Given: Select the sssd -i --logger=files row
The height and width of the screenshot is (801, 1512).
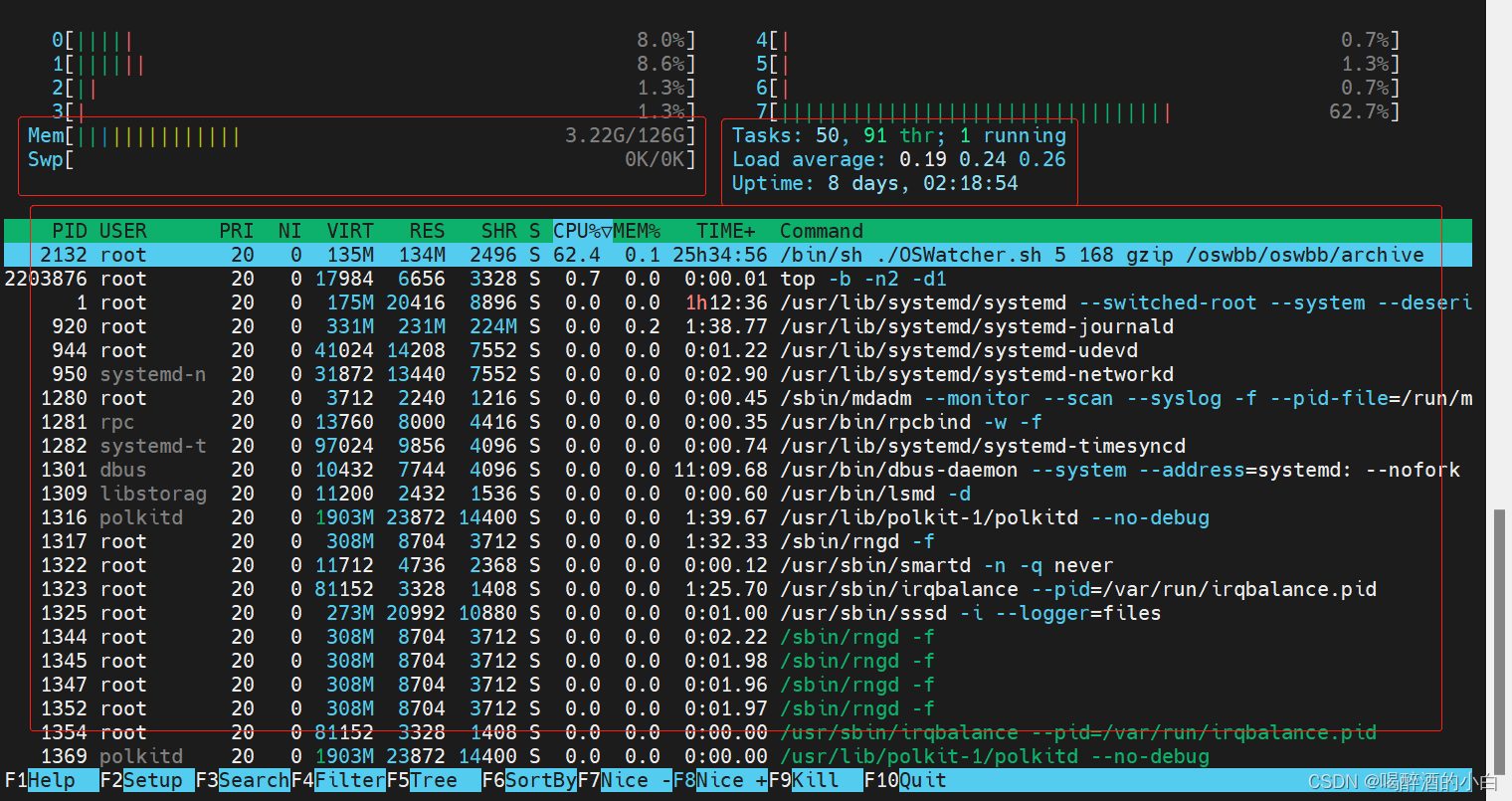Looking at the screenshot, I should point(738,613).
